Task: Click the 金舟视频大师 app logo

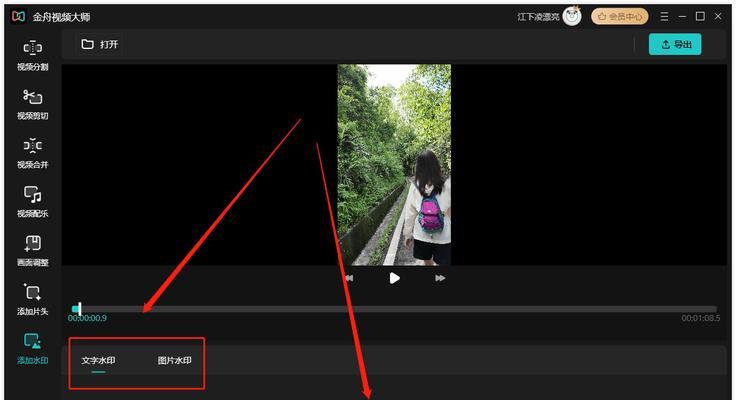Action: tap(18, 17)
